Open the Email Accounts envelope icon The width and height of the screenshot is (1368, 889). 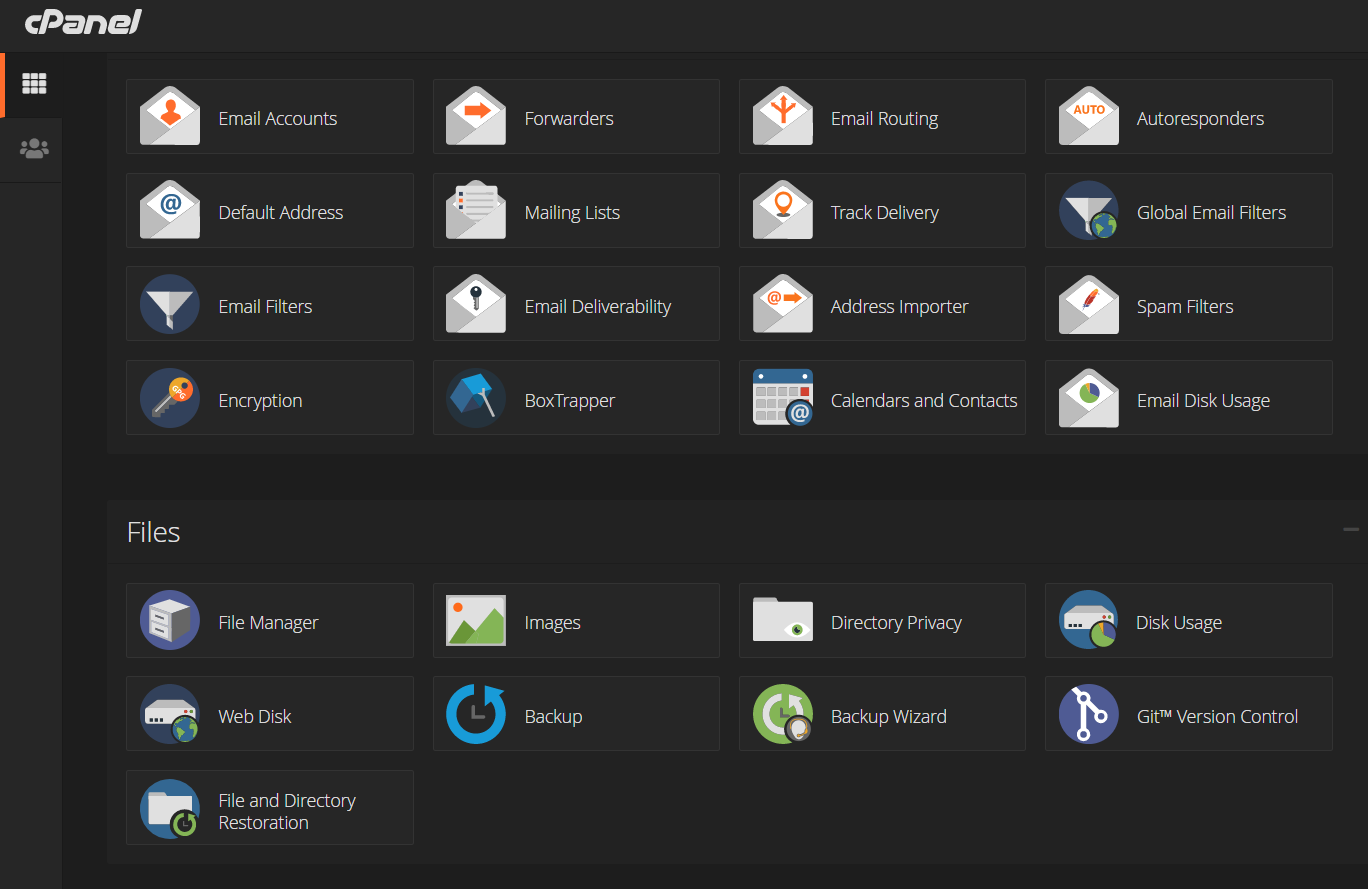click(x=170, y=117)
